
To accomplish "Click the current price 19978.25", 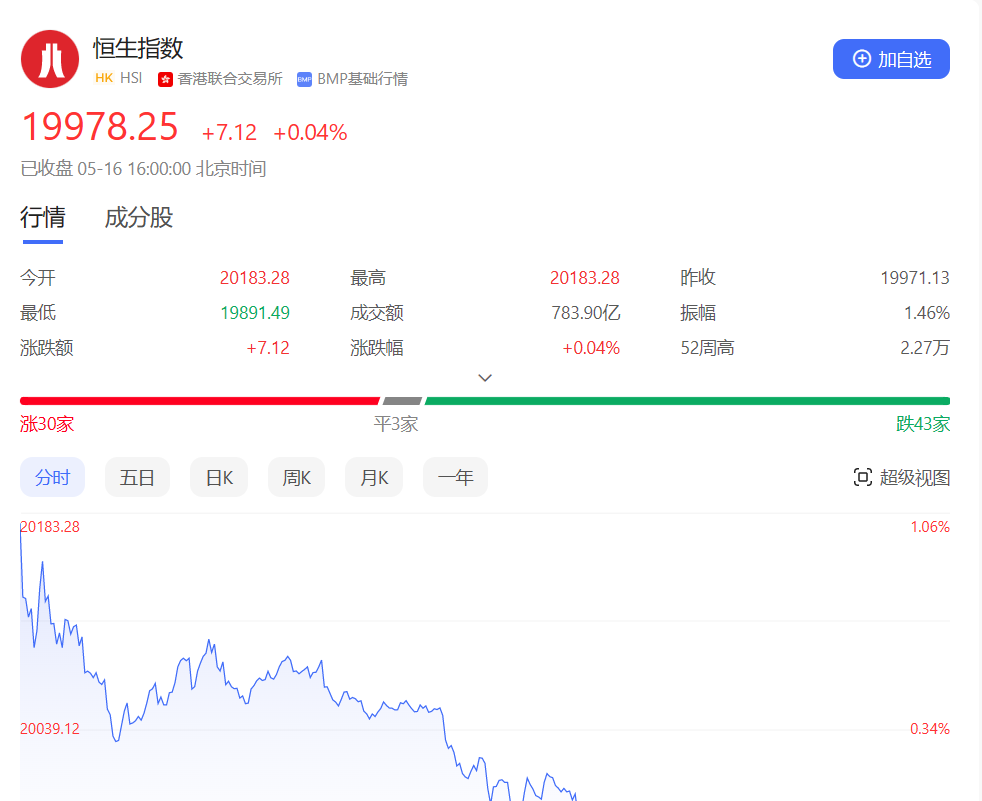I will (100, 127).
